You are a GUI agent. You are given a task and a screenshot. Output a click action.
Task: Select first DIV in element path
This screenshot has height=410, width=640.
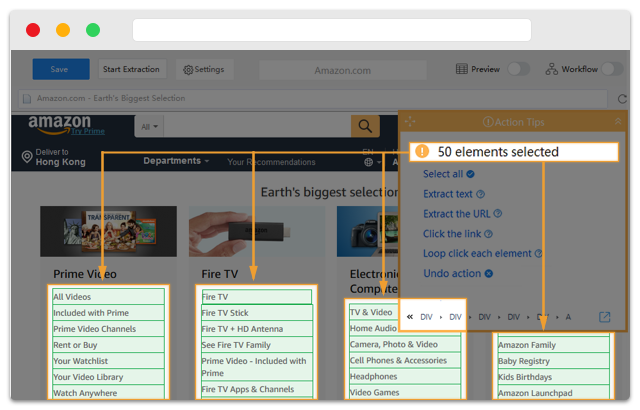(x=426, y=317)
